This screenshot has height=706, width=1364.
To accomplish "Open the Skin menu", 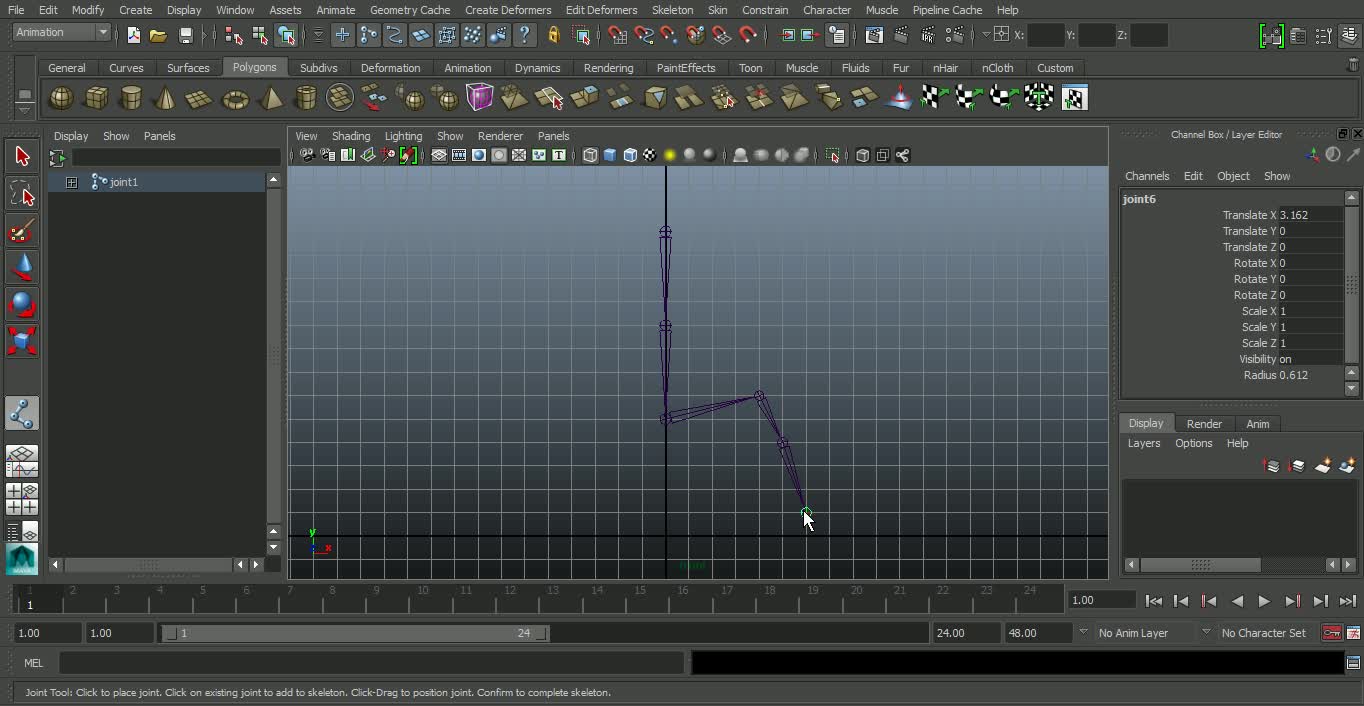I will (x=718, y=10).
